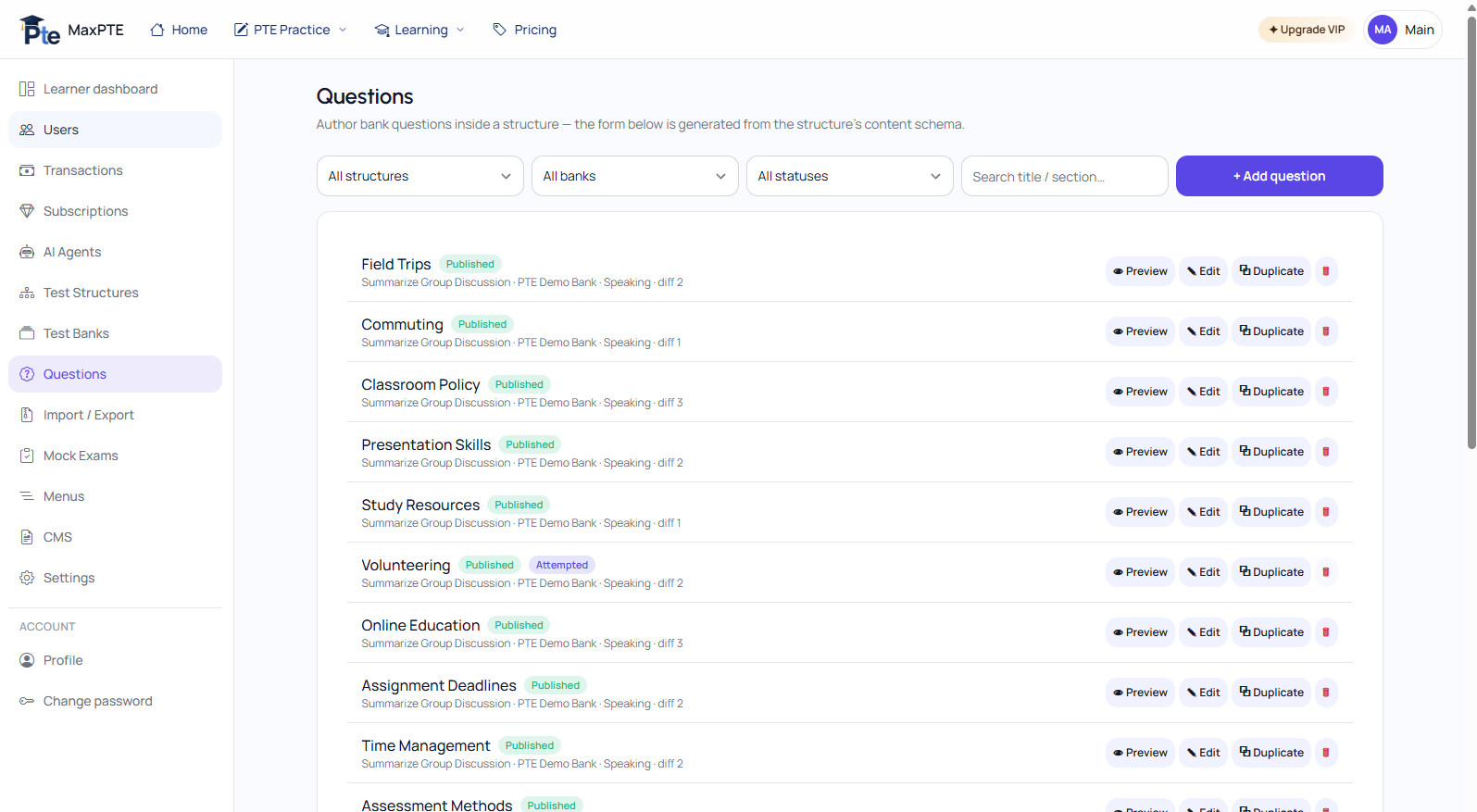This screenshot has height=812, width=1477.
Task: Click the Transactions sidebar icon
Action: point(27,170)
